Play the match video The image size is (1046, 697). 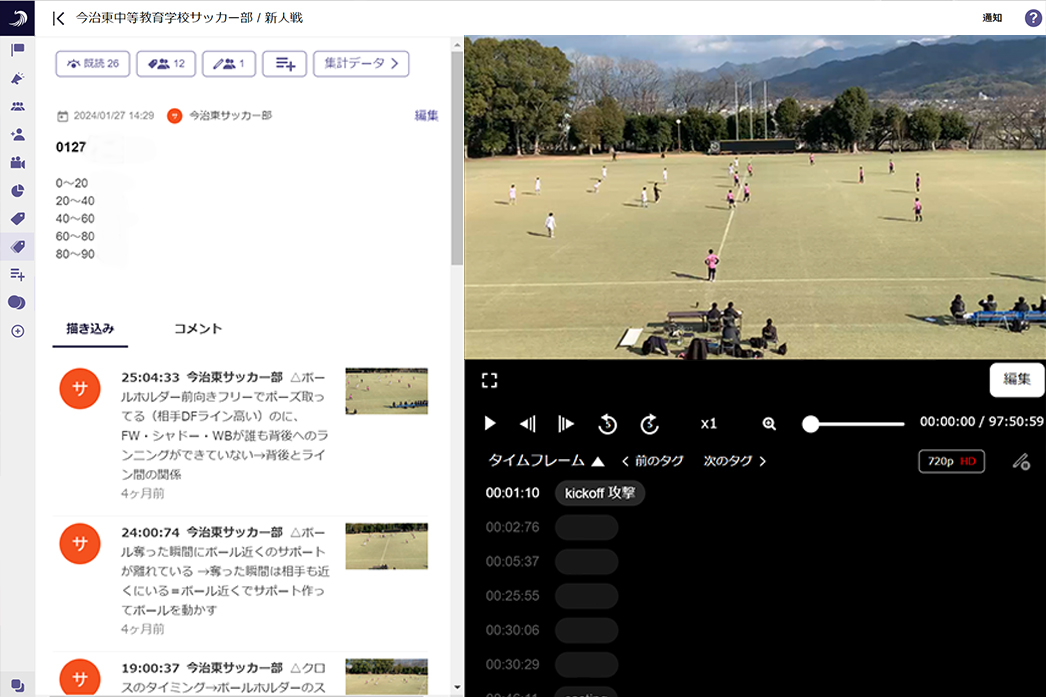tap(490, 423)
